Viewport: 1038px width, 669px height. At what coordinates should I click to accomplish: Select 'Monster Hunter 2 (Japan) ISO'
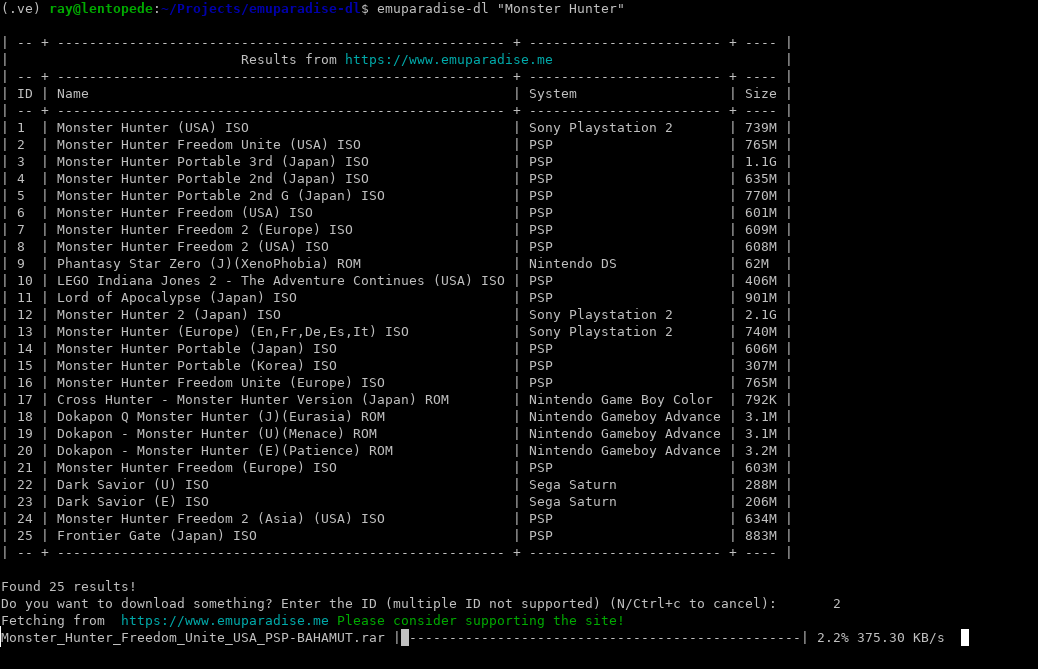[x=169, y=315]
